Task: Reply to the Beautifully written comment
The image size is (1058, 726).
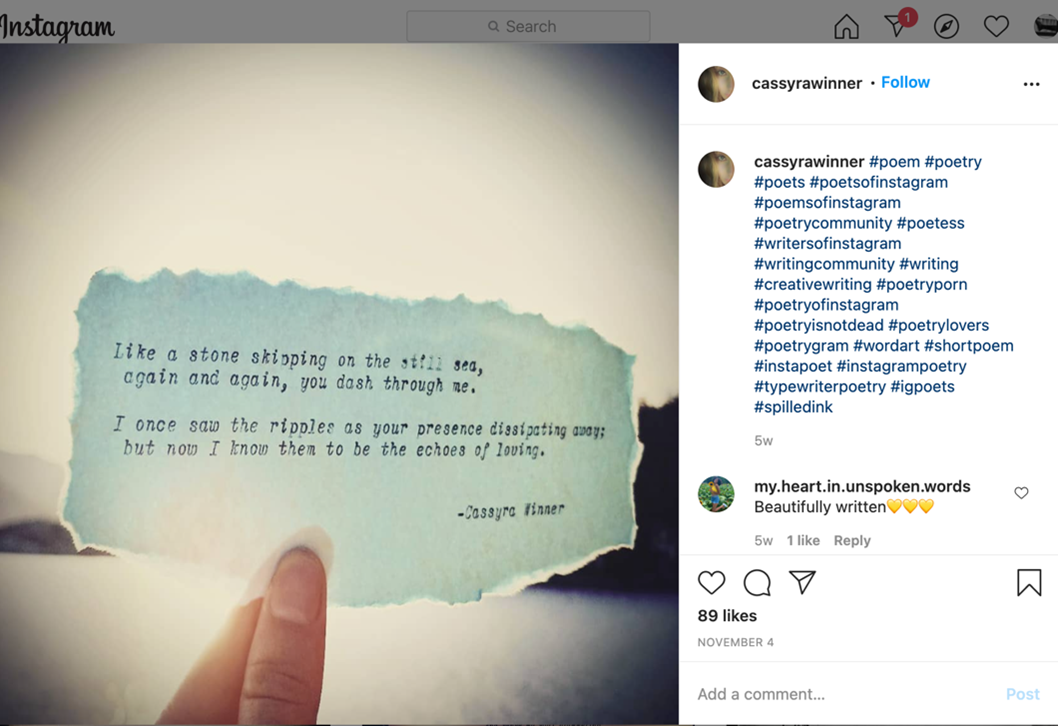Action: [x=852, y=540]
